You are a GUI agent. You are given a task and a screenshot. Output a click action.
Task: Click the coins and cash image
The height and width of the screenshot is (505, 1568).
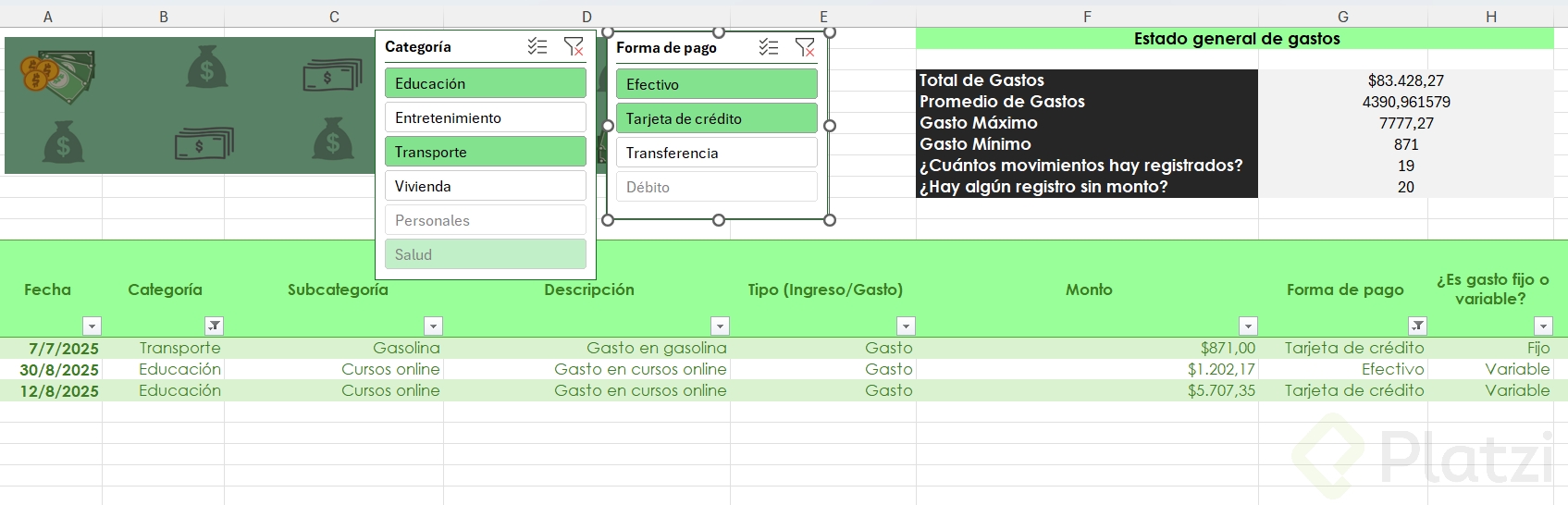pyautogui.click(x=57, y=73)
